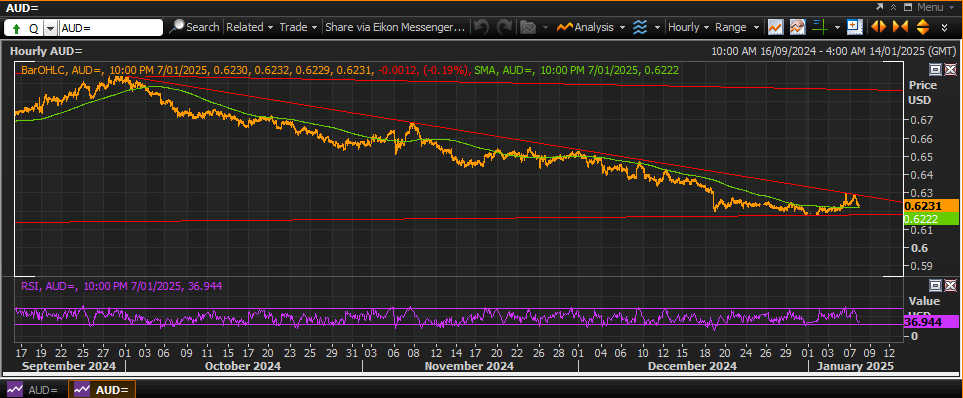Click the blue wavy lines indicator icon
Screen dimensions: 963x398
click(x=640, y=27)
